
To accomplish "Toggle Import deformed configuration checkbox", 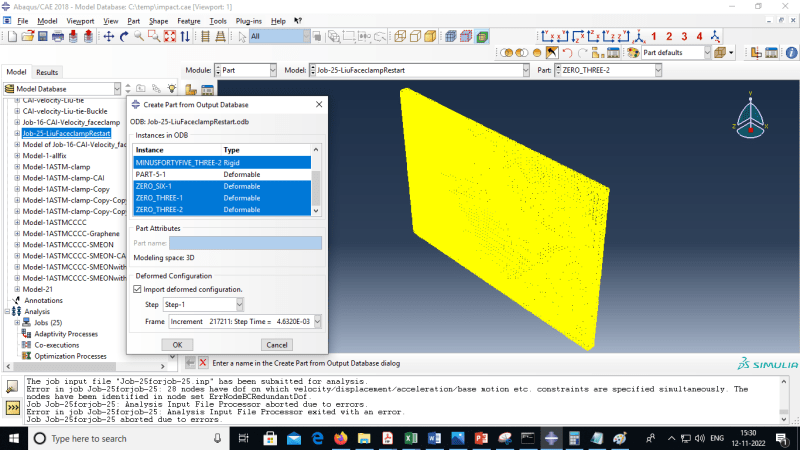I will coord(137,289).
